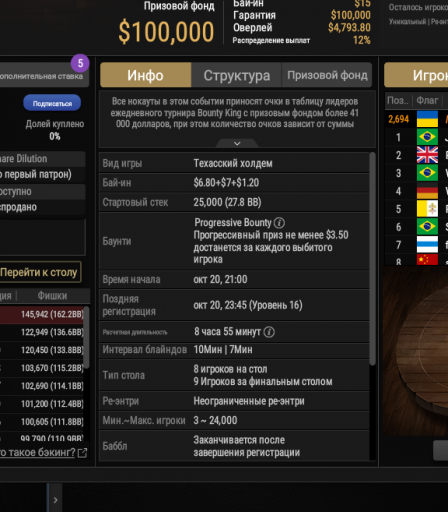448x512 pixels.
Task: Click the Оверлей value $4,793.80
Action: [x=349, y=28]
